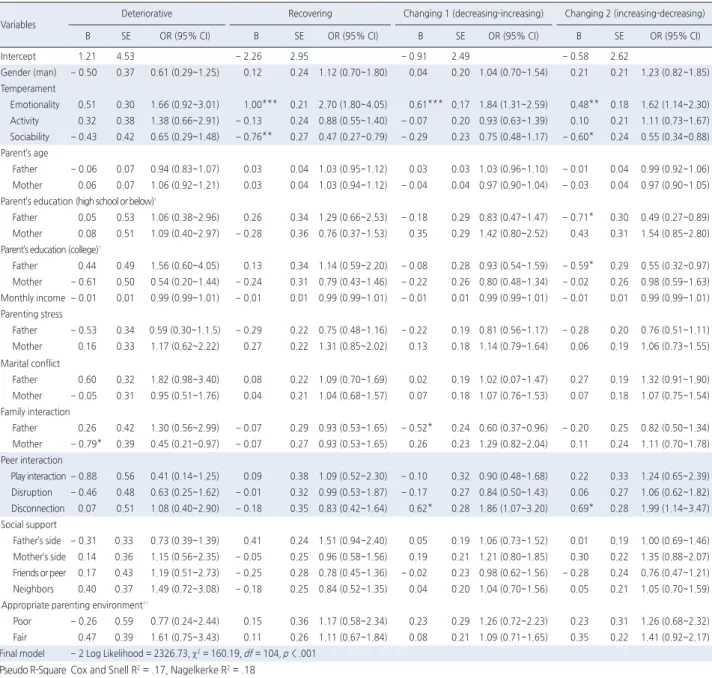Image resolution: width=712 pixels, height=678 pixels.
Task: Click OR cell '0.55 (0.32~0.97)'
Action: pos(675,266)
